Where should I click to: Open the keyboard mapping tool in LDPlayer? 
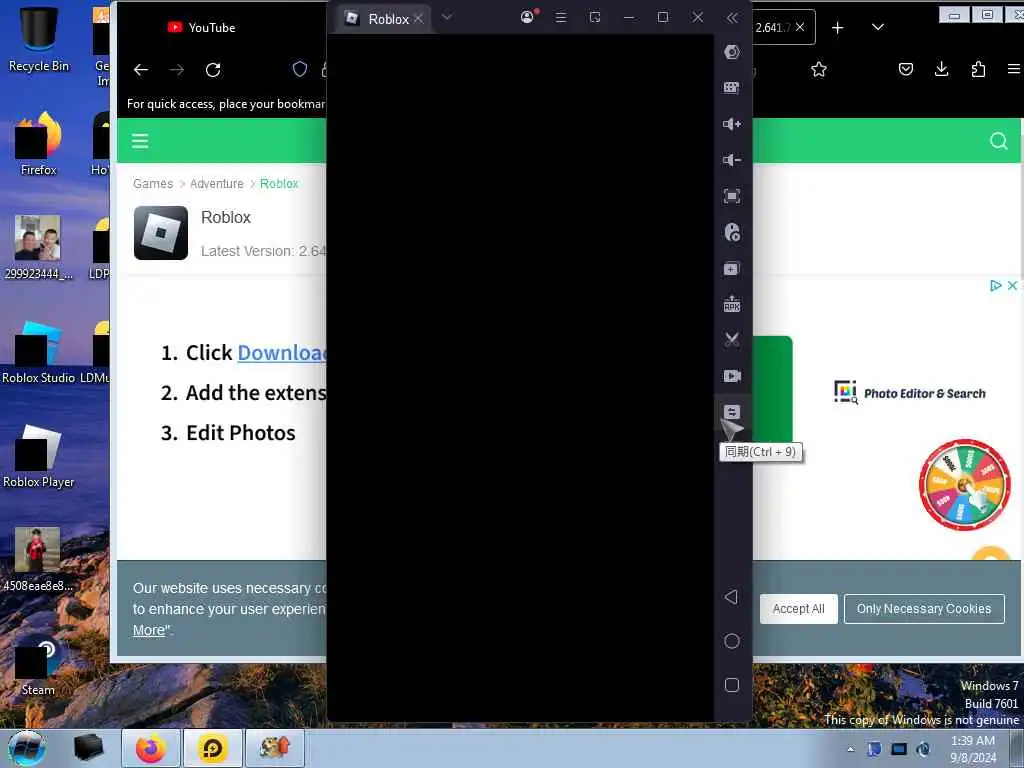(x=731, y=88)
